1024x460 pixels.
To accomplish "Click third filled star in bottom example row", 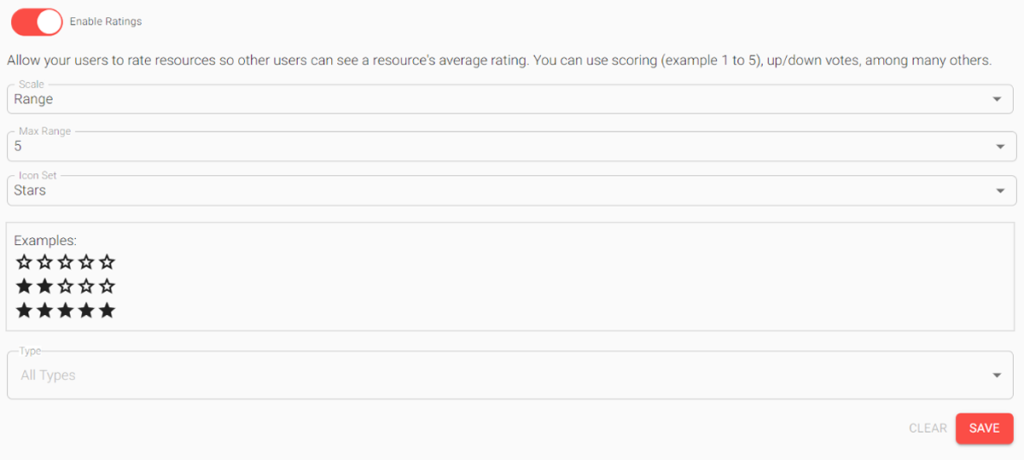I will (x=66, y=311).
